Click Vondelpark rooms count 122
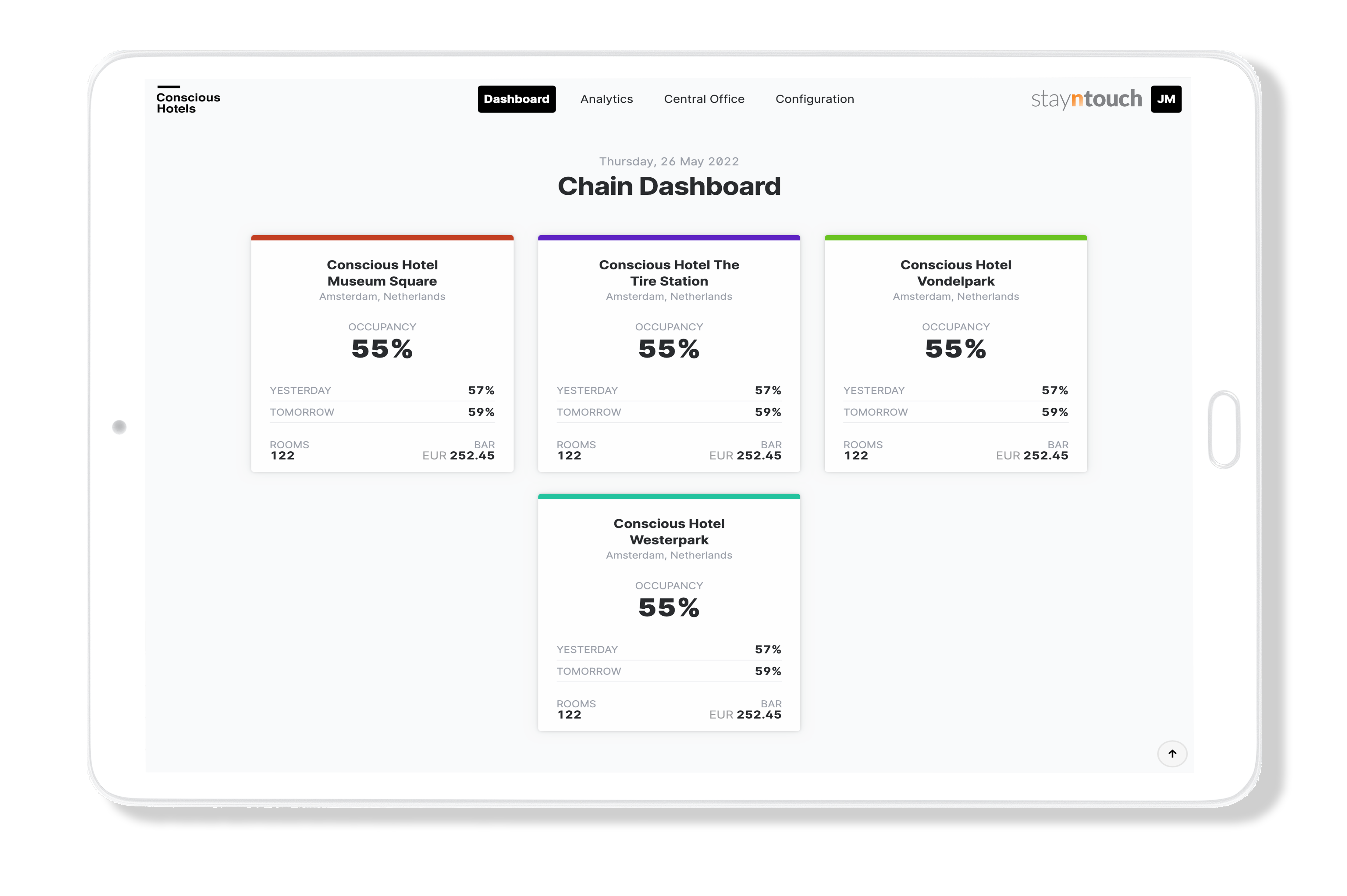 [856, 456]
